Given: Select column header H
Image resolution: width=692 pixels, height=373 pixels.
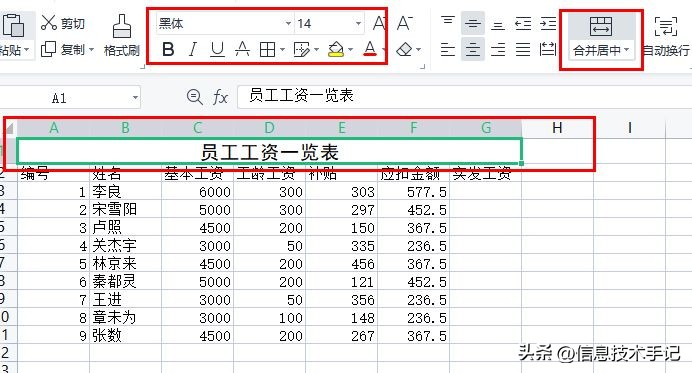Looking at the screenshot, I should 557,128.
